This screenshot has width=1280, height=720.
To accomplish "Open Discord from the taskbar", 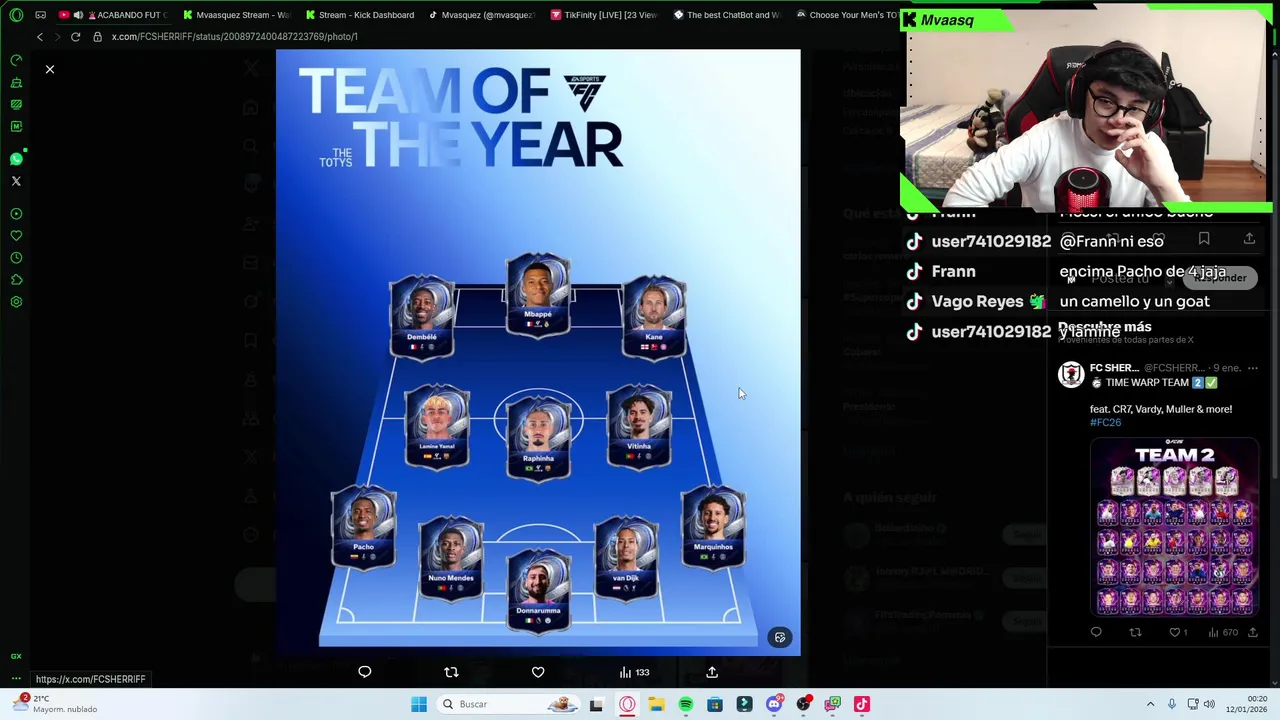I will point(774,704).
